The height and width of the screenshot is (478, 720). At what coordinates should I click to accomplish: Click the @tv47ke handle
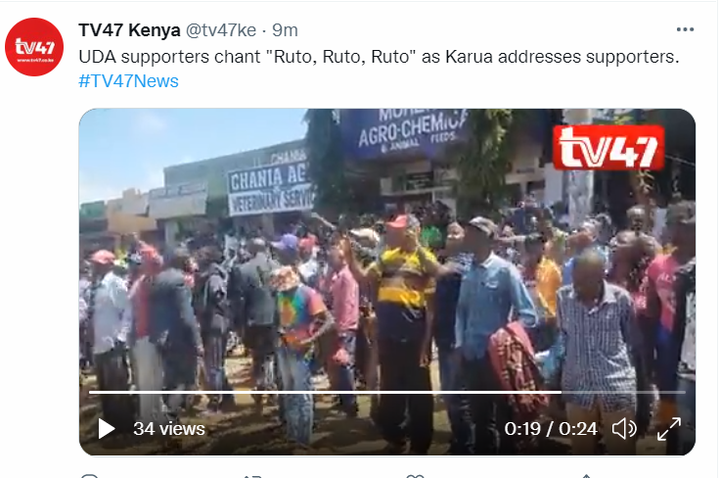pos(221,30)
